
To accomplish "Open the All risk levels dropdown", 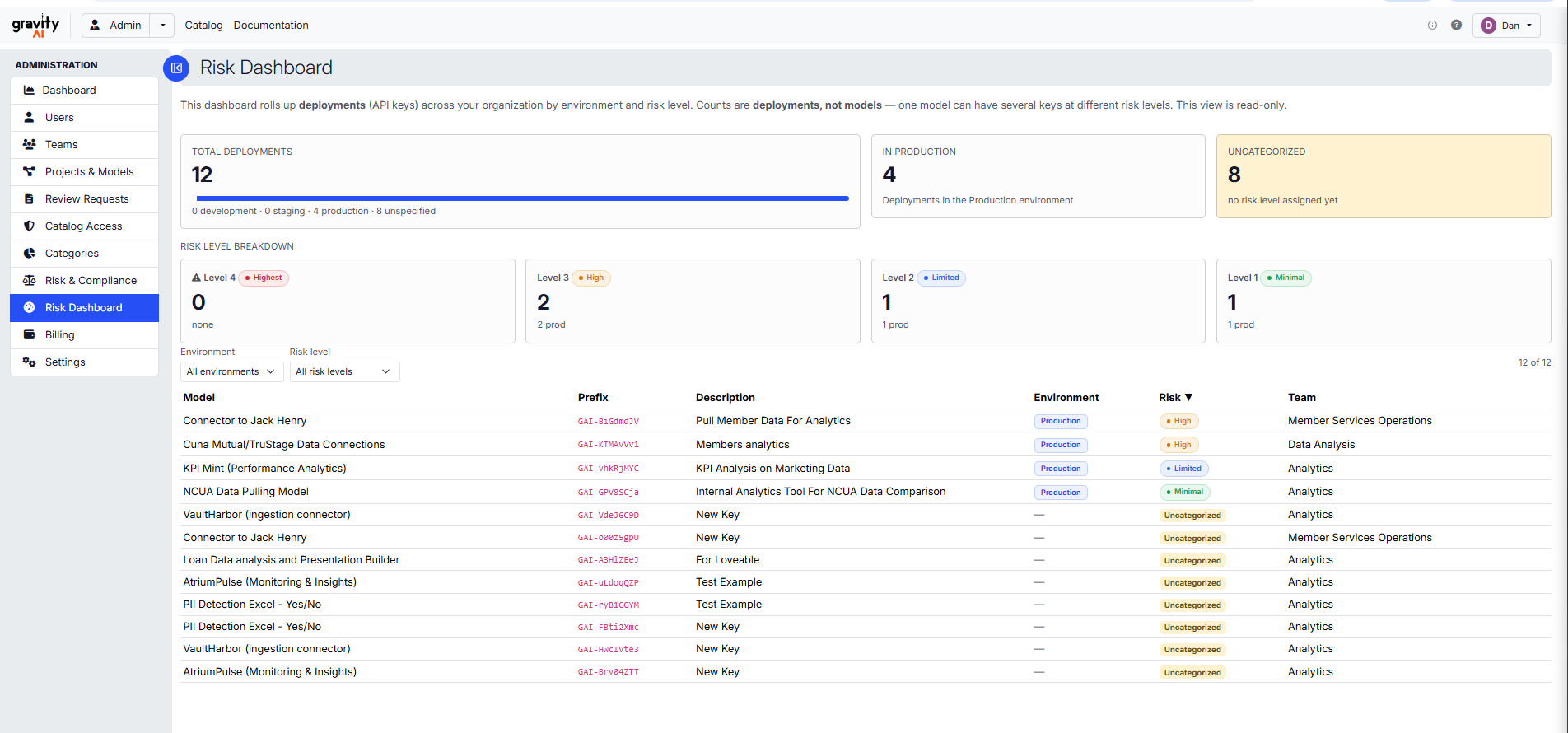I will (x=344, y=372).
